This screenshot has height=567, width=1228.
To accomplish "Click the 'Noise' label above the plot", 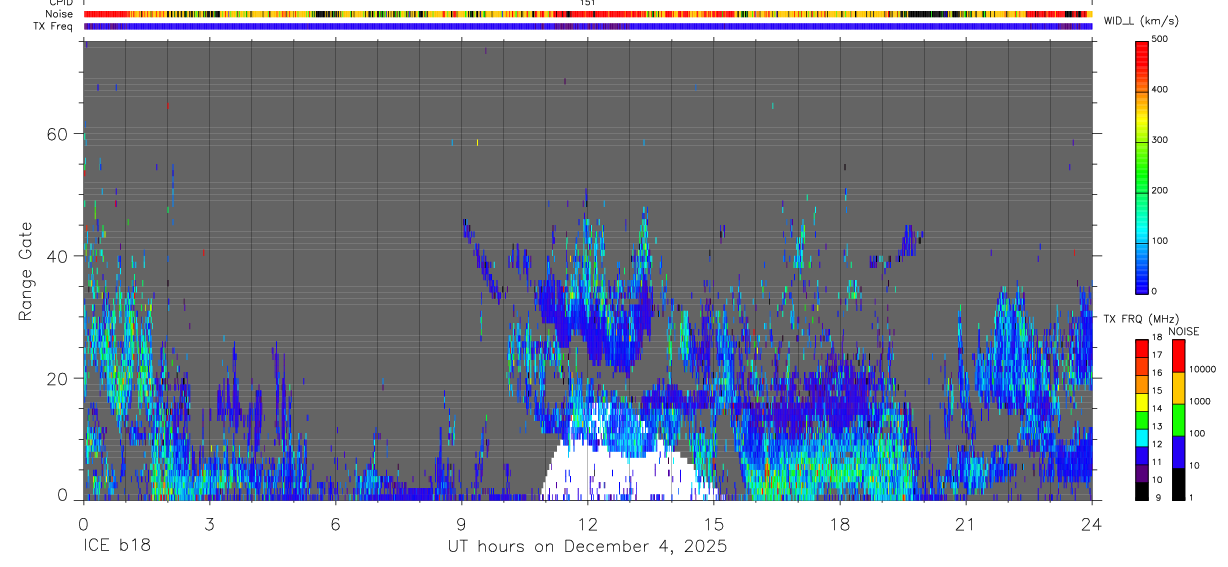I will pyautogui.click(x=59, y=14).
